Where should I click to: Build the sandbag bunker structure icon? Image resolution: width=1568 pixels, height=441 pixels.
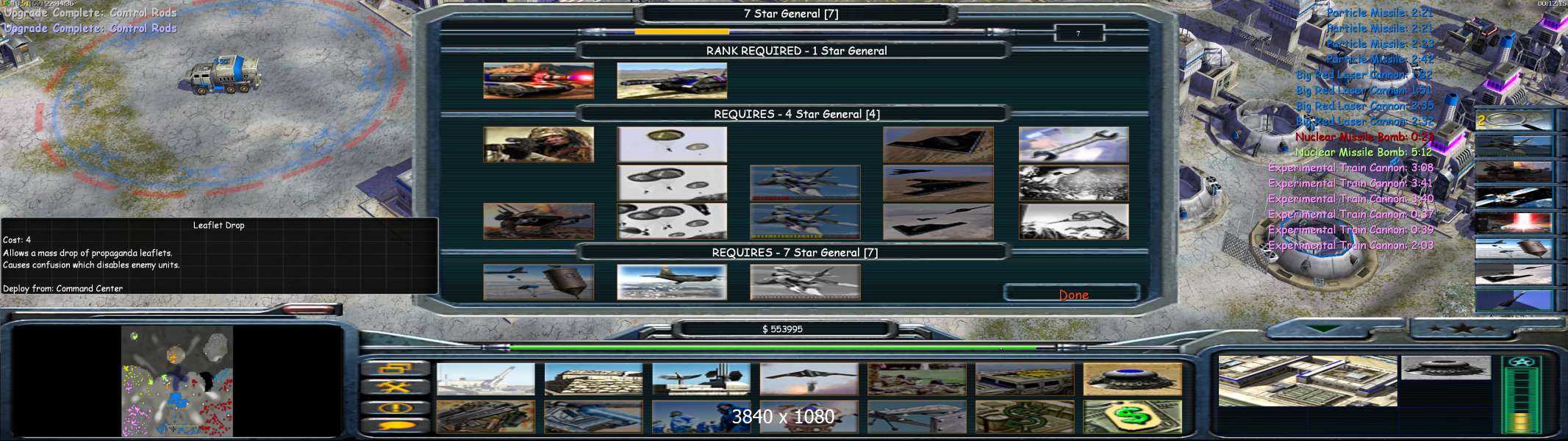tap(593, 379)
